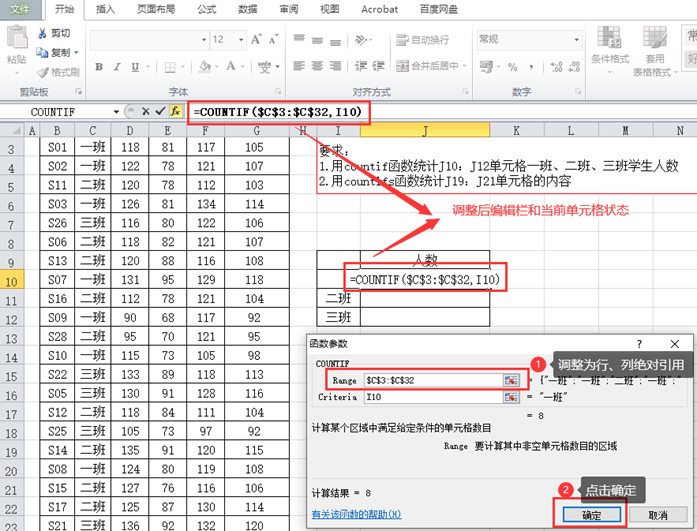The height and width of the screenshot is (531, 697).
Task: Switch to the 页面布局 tab
Action: pyautogui.click(x=156, y=9)
